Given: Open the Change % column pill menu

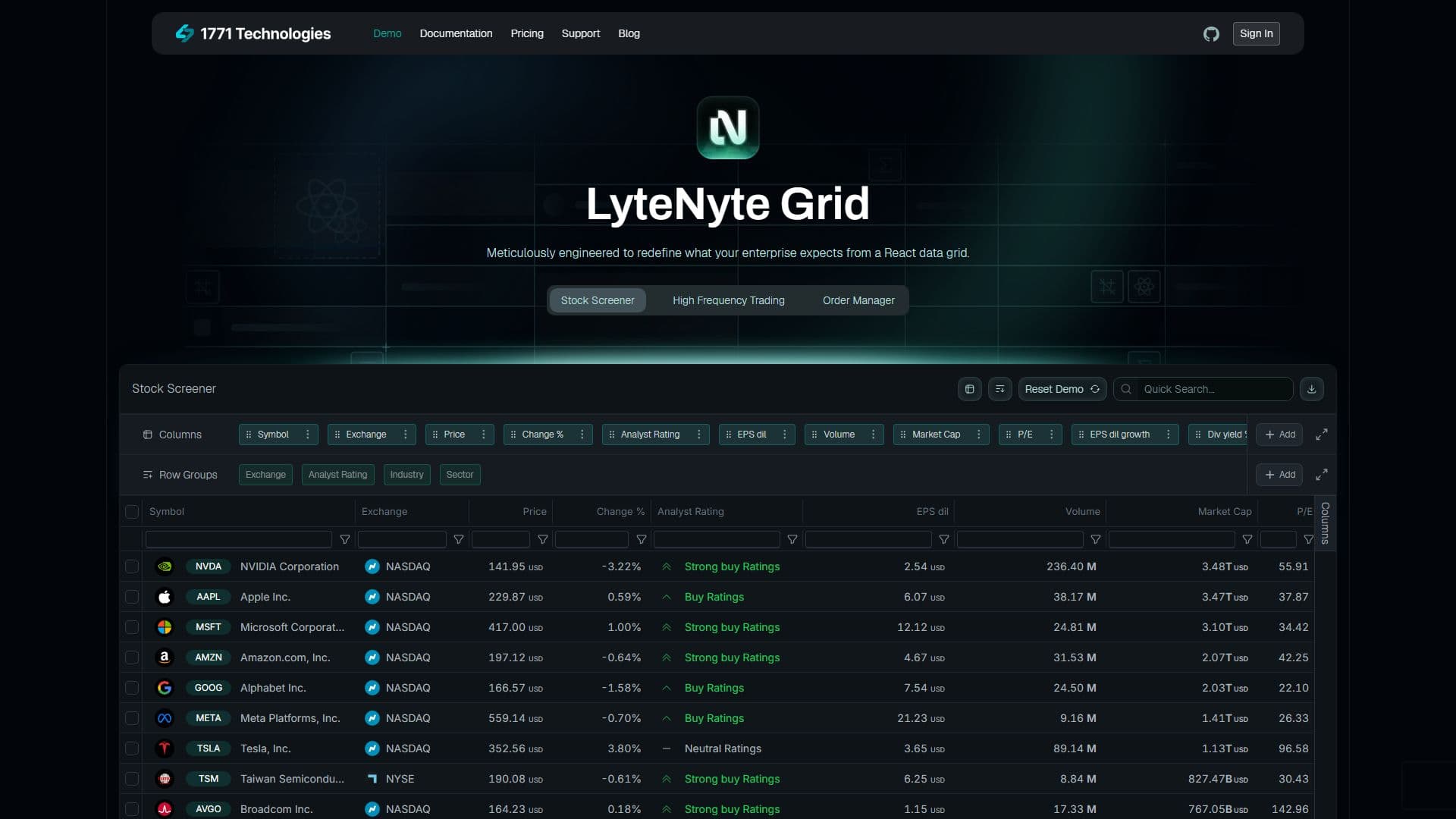Looking at the screenshot, I should pyautogui.click(x=582, y=435).
